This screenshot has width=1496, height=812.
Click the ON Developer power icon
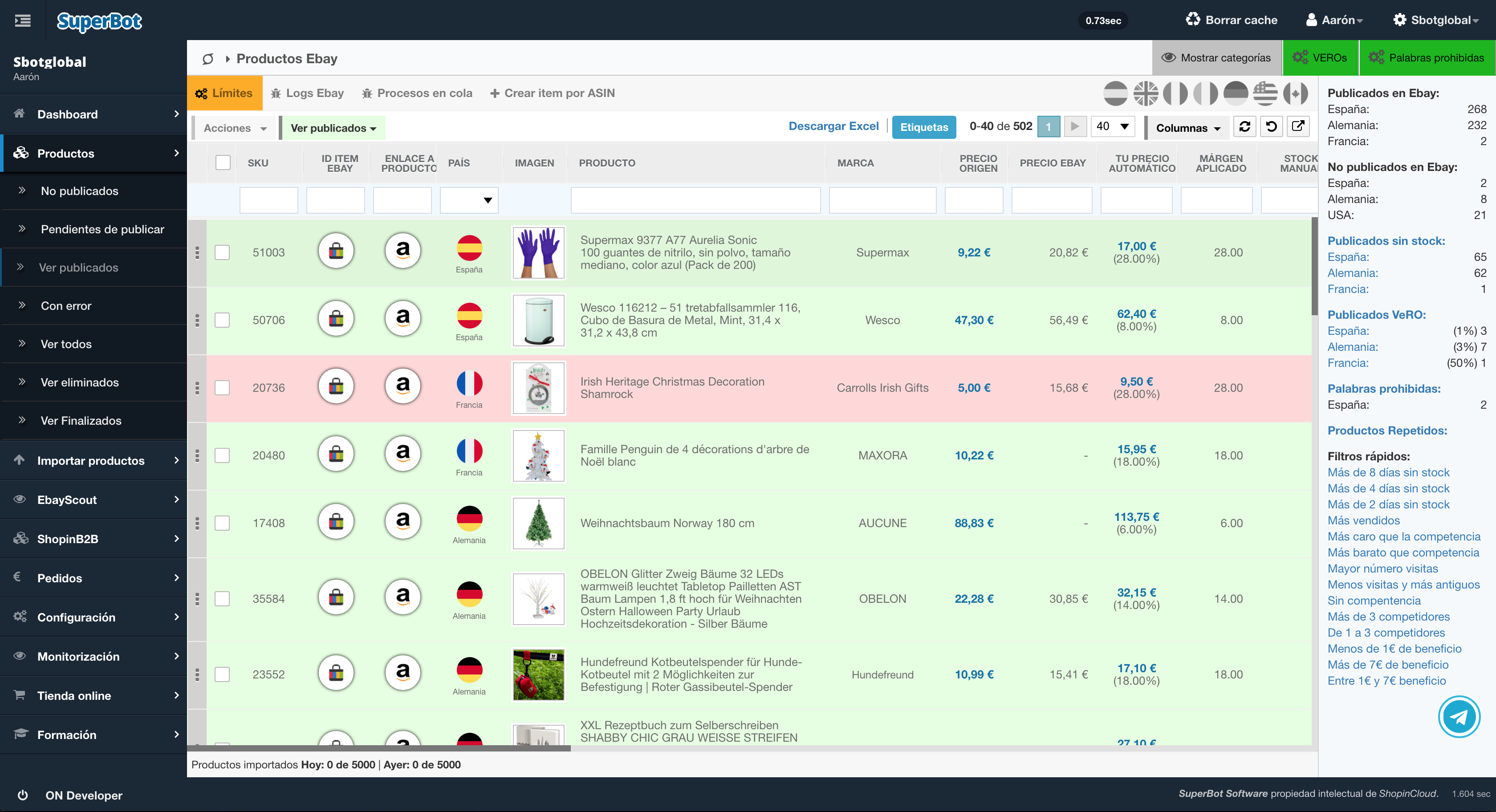click(23, 795)
